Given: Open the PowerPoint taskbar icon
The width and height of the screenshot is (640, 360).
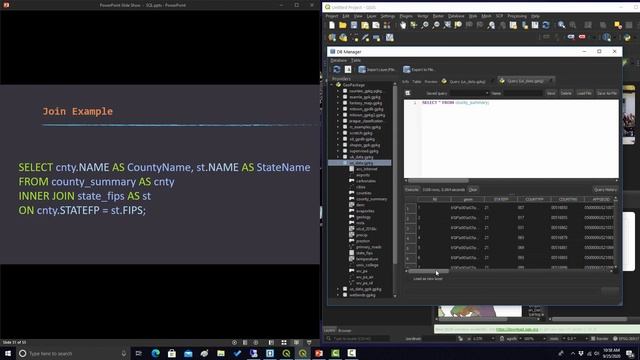Looking at the screenshot, I should [319, 353].
